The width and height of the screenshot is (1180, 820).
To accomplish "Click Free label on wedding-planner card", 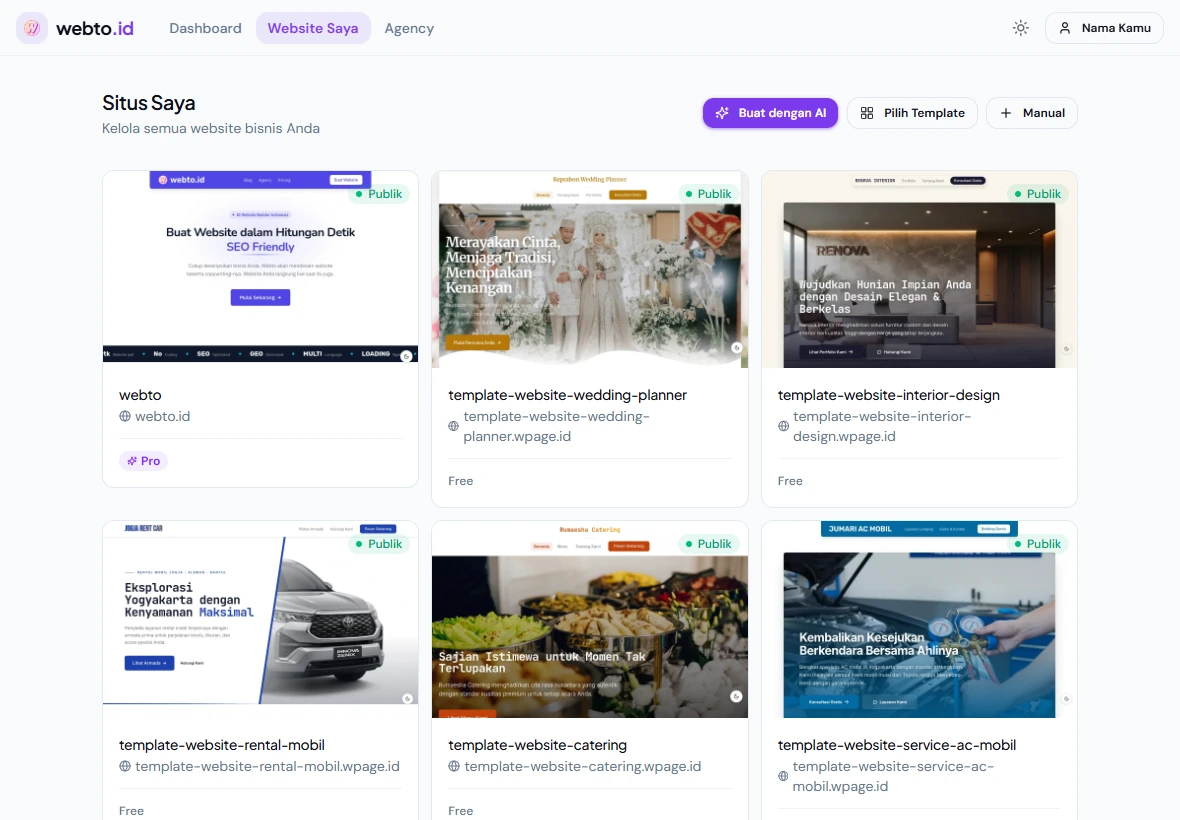I will [x=461, y=481].
